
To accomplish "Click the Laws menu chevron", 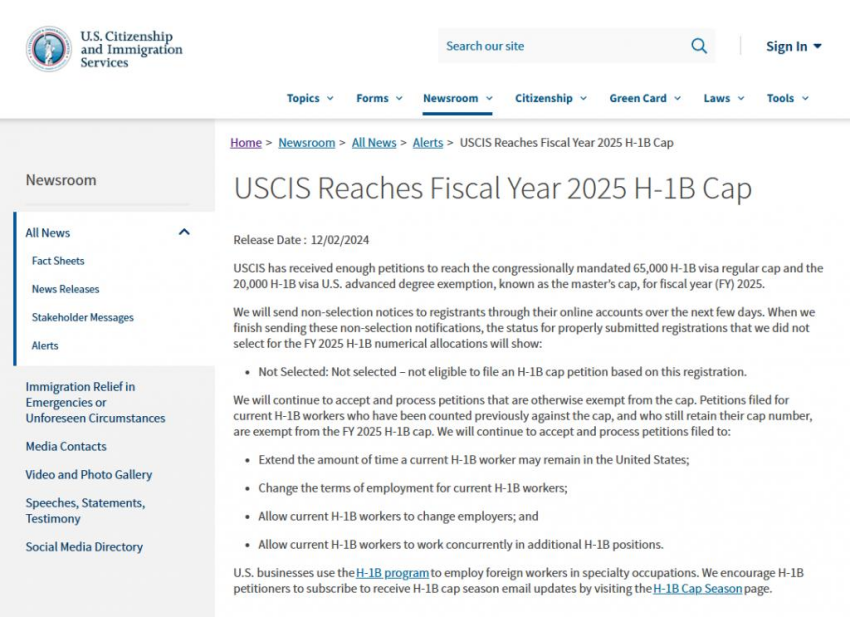I will click(x=741, y=98).
